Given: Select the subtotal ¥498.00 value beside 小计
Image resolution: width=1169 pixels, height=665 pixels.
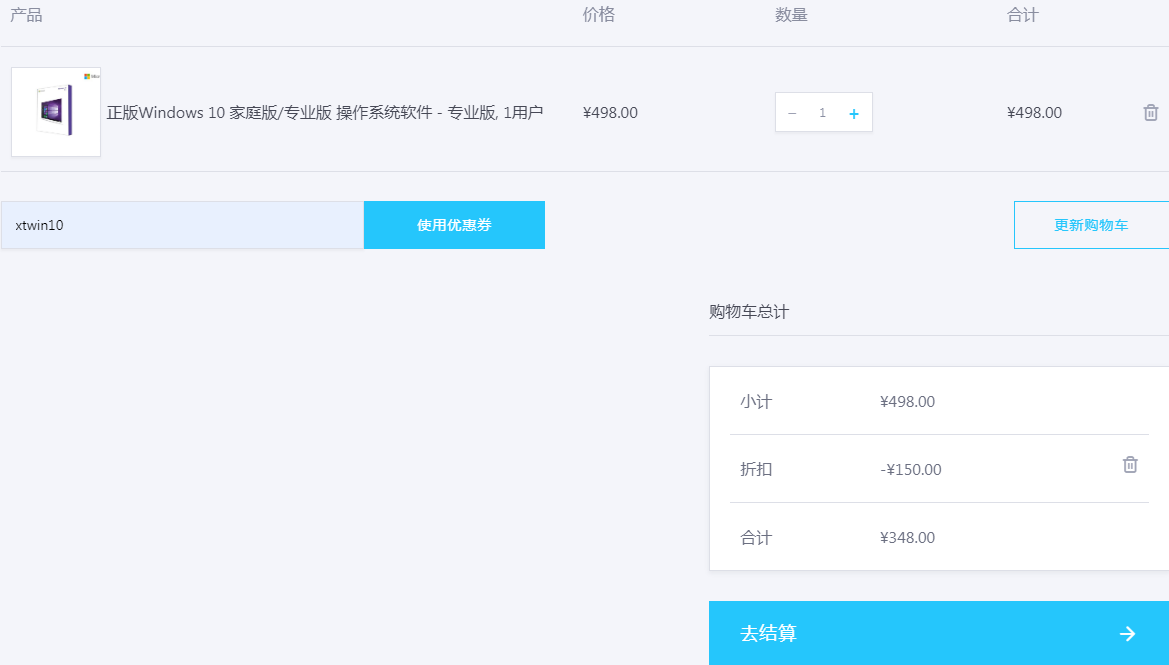Looking at the screenshot, I should coord(907,402).
